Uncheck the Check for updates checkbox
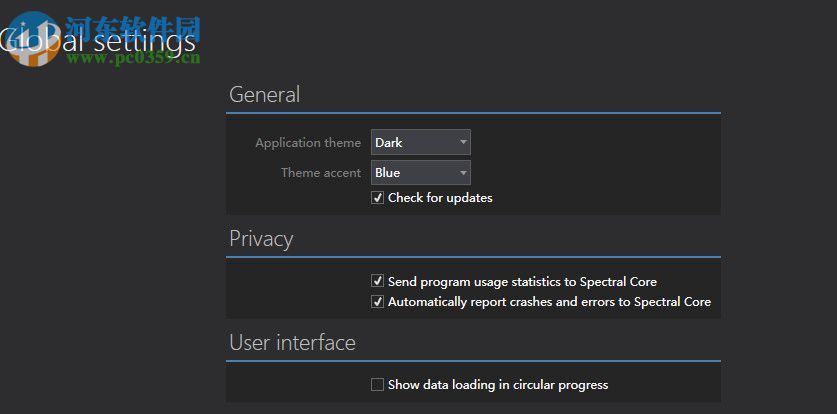The image size is (837, 414). (x=377, y=198)
